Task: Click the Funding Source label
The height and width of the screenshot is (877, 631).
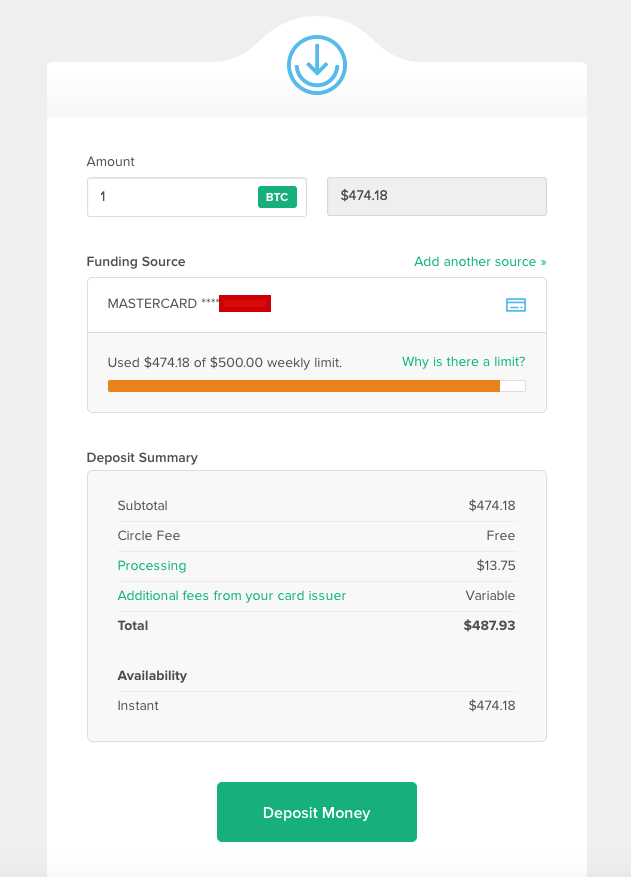Action: [x=136, y=262]
